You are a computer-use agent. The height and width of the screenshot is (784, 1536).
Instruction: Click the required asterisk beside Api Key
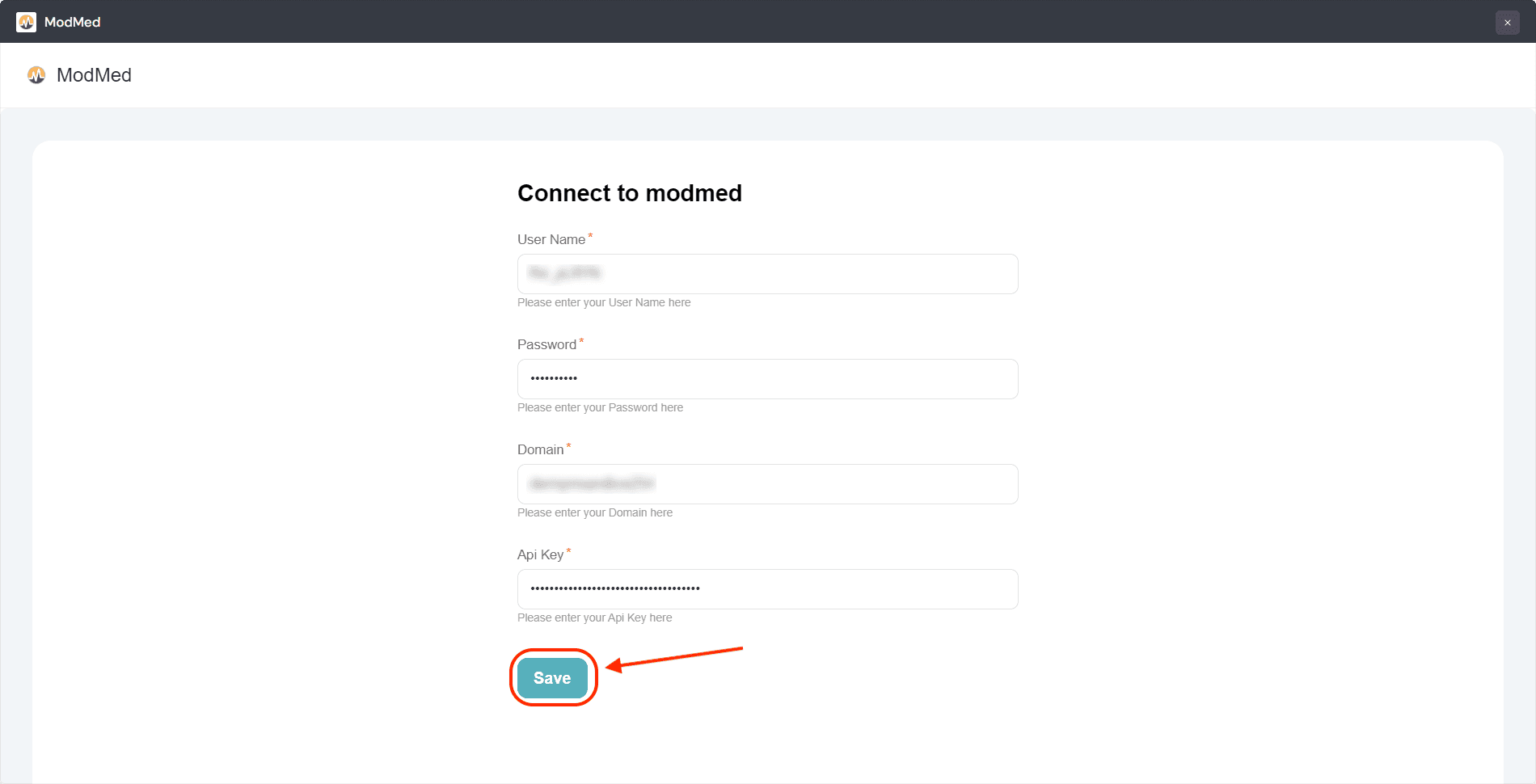(568, 551)
